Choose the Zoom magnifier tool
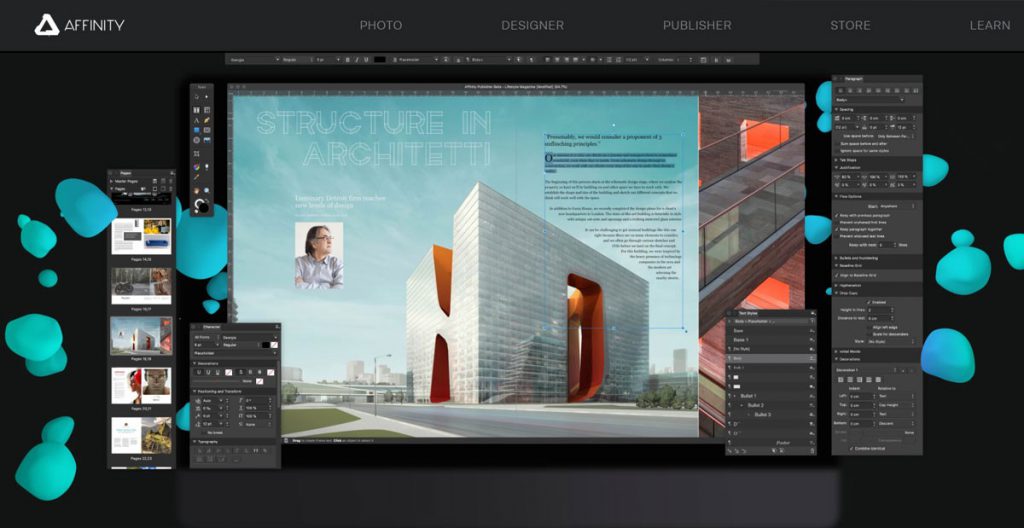This screenshot has height=528, width=1024. pyautogui.click(x=206, y=190)
